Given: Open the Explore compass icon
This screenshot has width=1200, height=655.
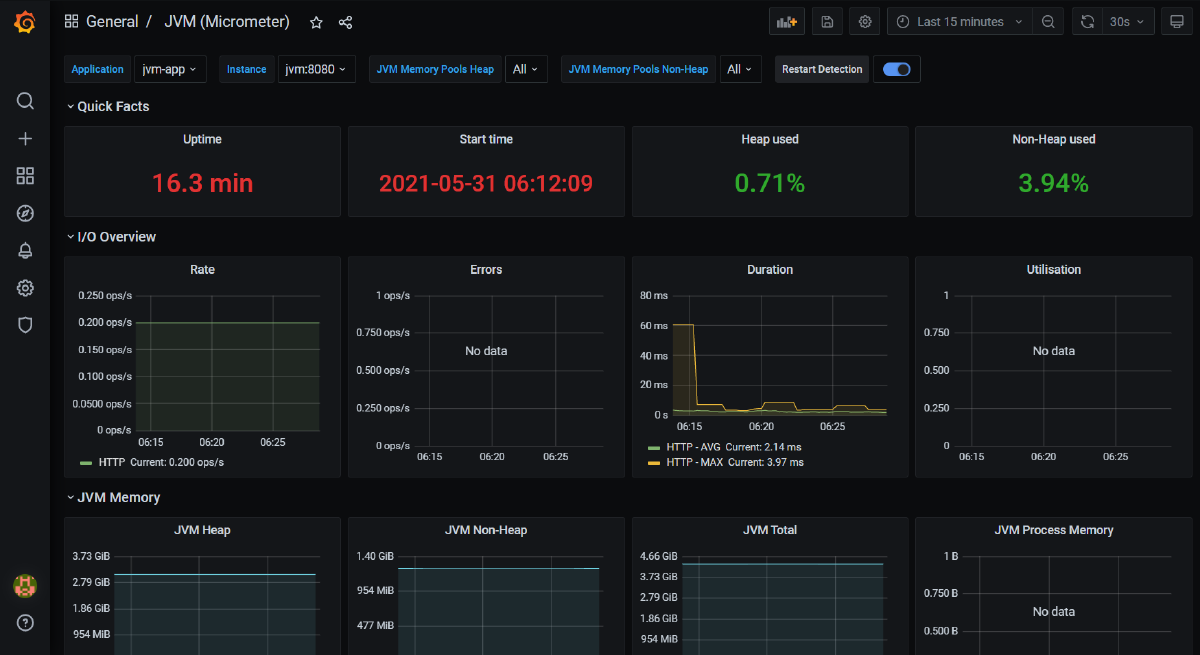Looking at the screenshot, I should pyautogui.click(x=25, y=213).
